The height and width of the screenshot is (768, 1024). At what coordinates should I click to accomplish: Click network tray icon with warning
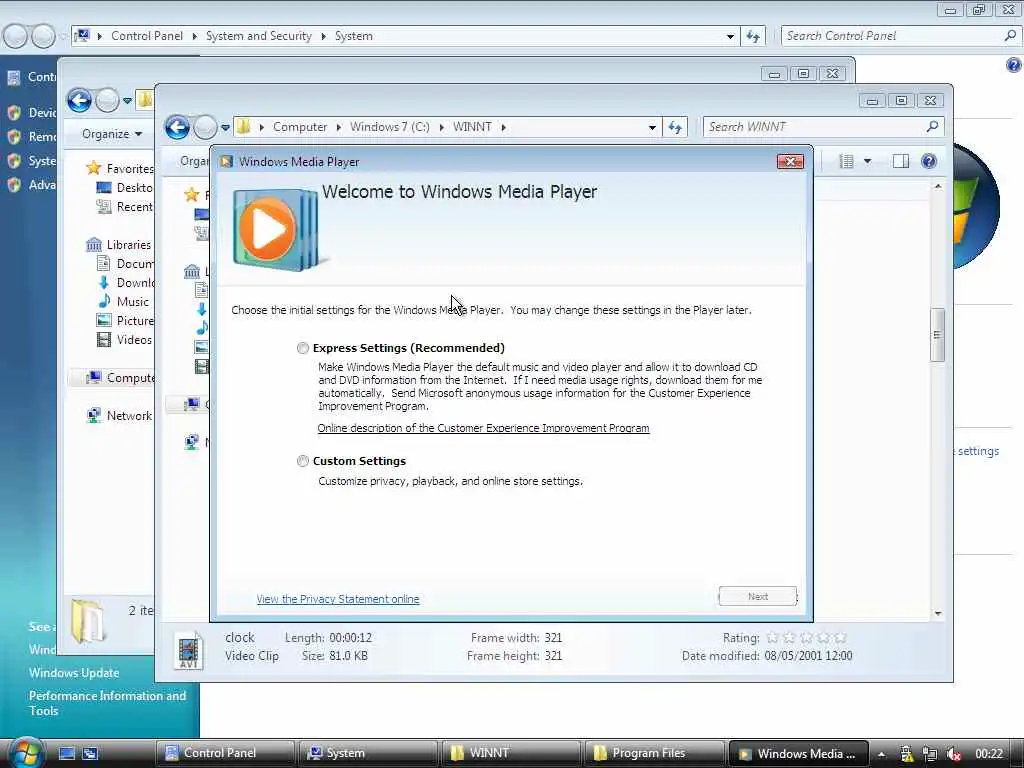click(x=906, y=754)
